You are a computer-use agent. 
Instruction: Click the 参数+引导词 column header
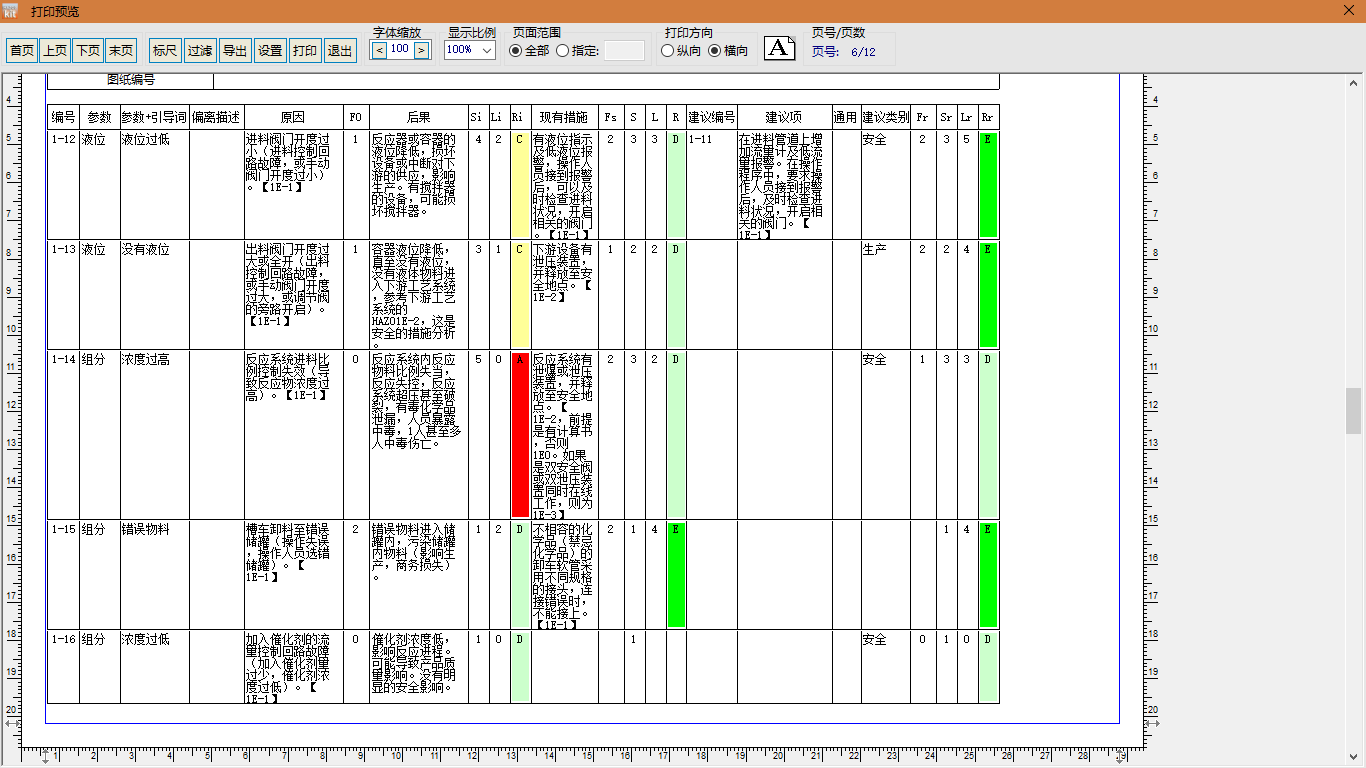pos(155,117)
